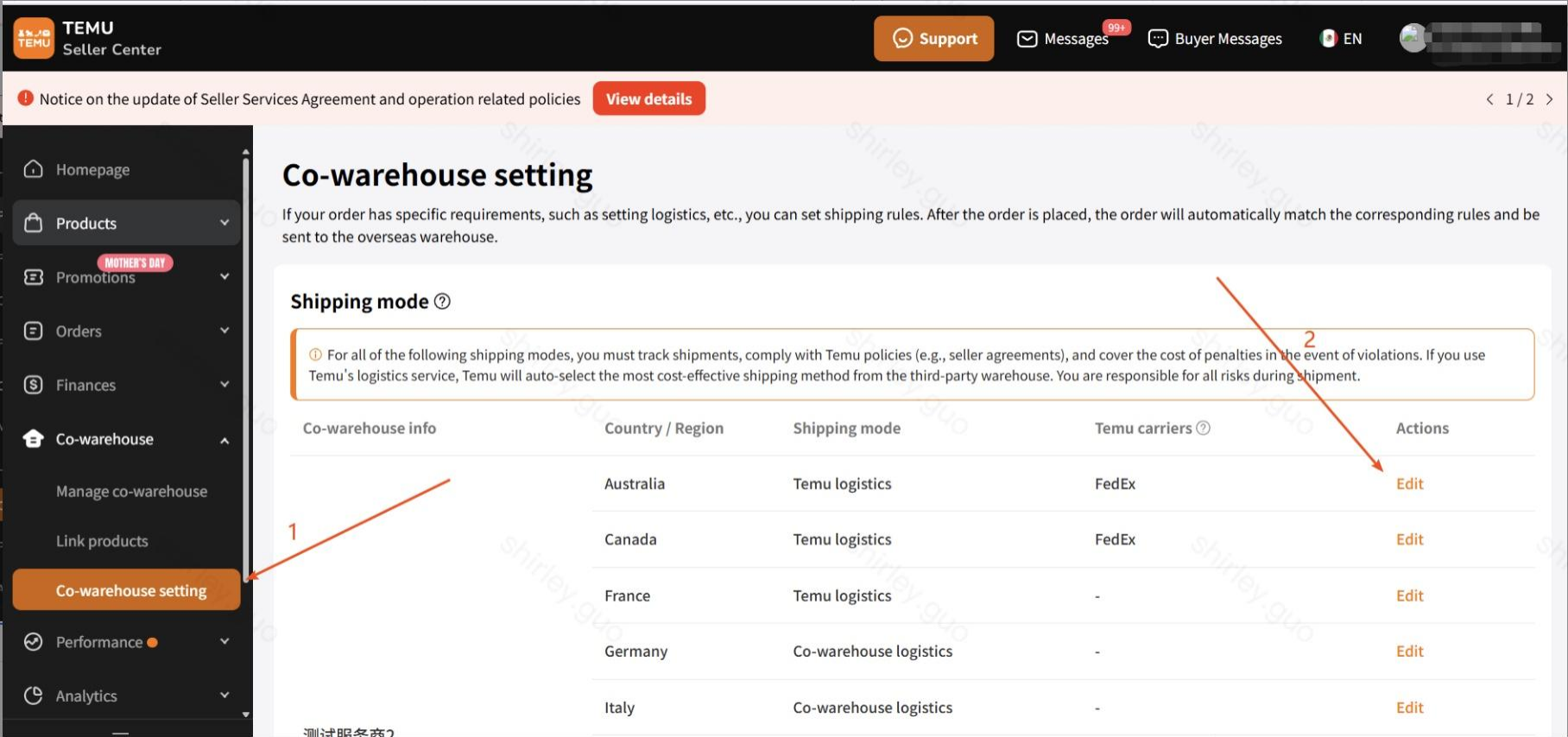Edit the Germany shipping mode
1568x737 pixels.
coord(1409,652)
